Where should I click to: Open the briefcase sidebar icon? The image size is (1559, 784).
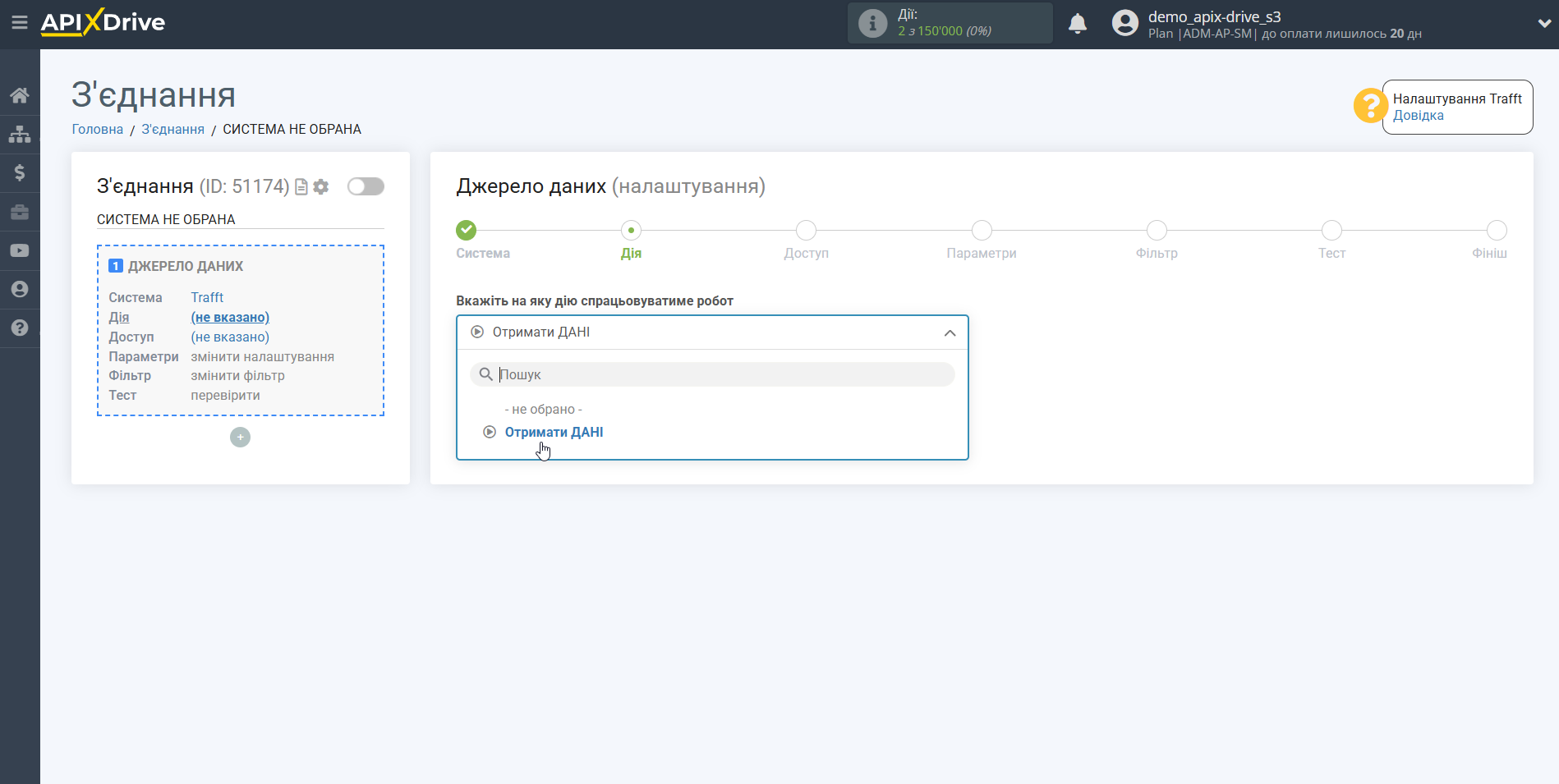20,212
